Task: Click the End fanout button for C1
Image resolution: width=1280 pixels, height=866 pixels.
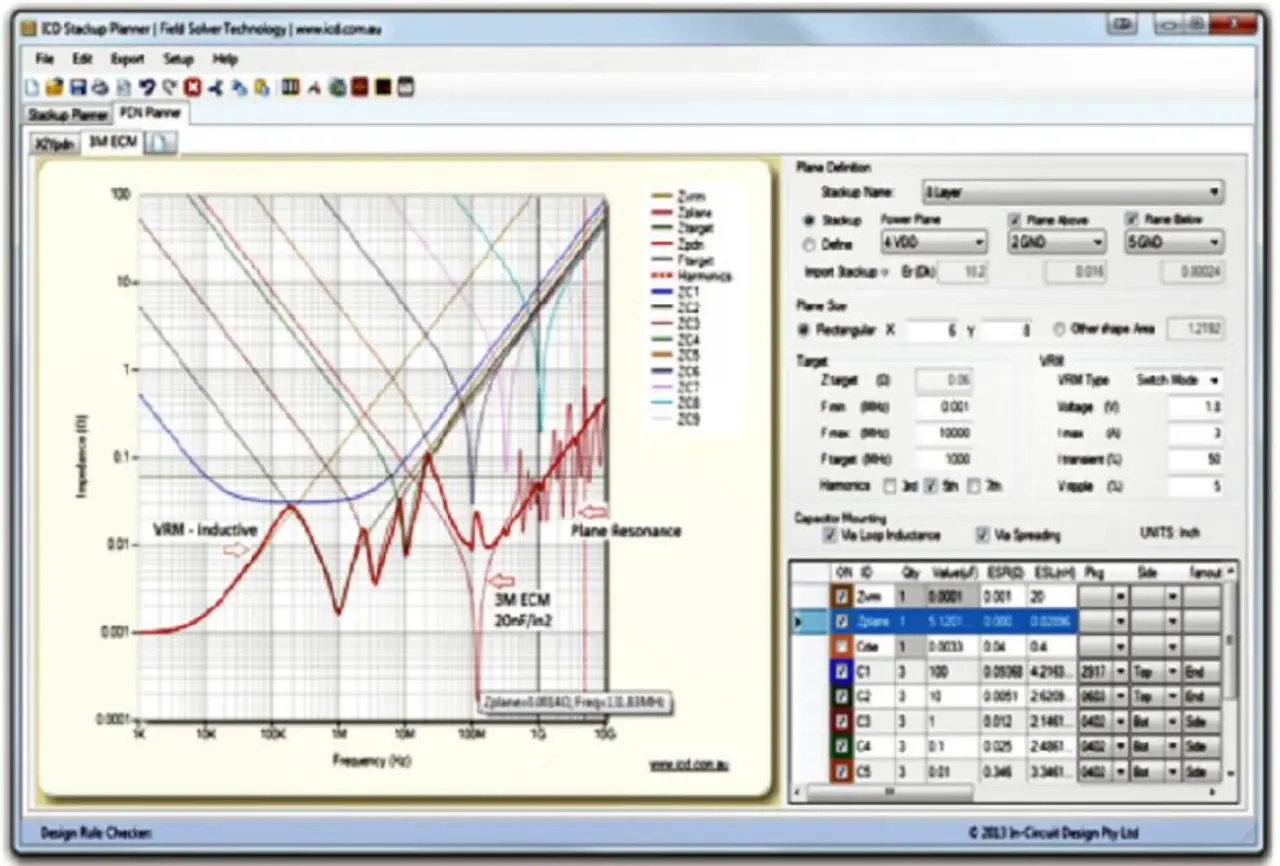Action: (x=1202, y=671)
